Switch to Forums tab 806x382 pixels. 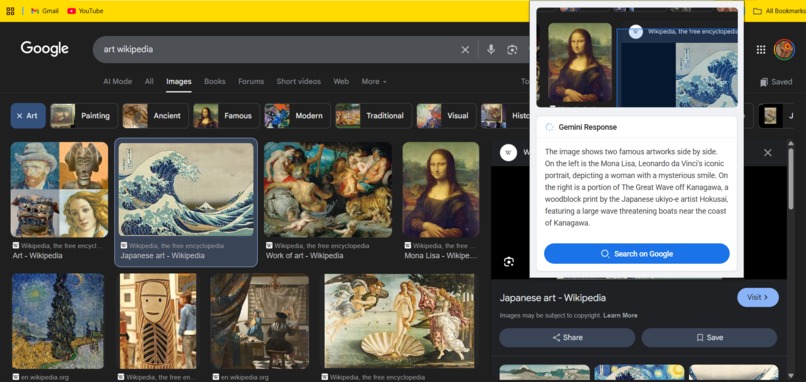point(251,81)
